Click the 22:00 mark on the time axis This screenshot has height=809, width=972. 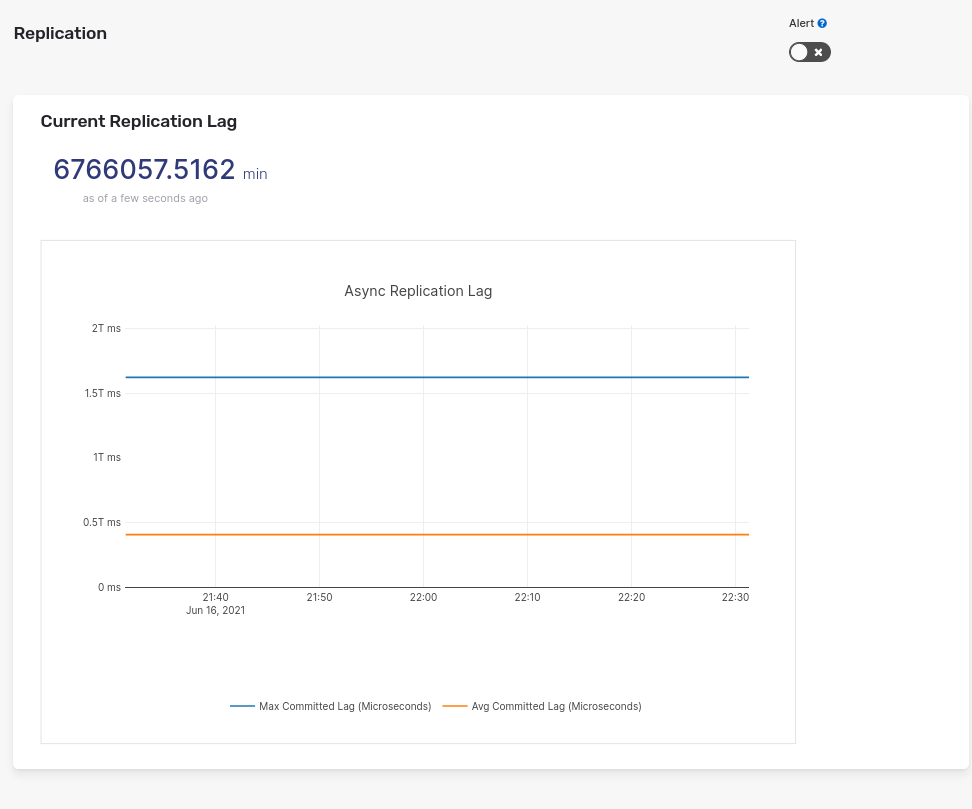click(423, 597)
